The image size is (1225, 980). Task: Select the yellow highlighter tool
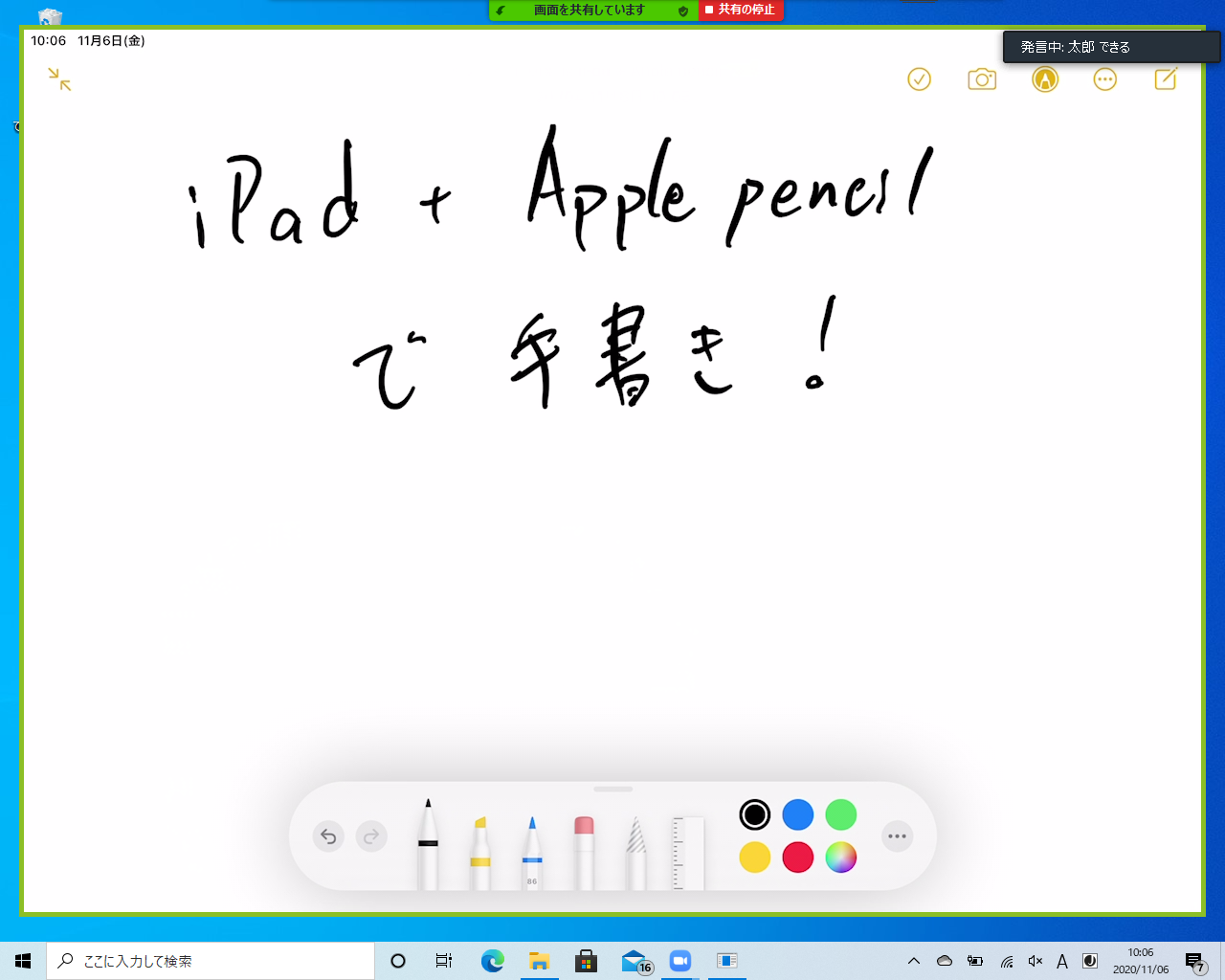click(480, 852)
